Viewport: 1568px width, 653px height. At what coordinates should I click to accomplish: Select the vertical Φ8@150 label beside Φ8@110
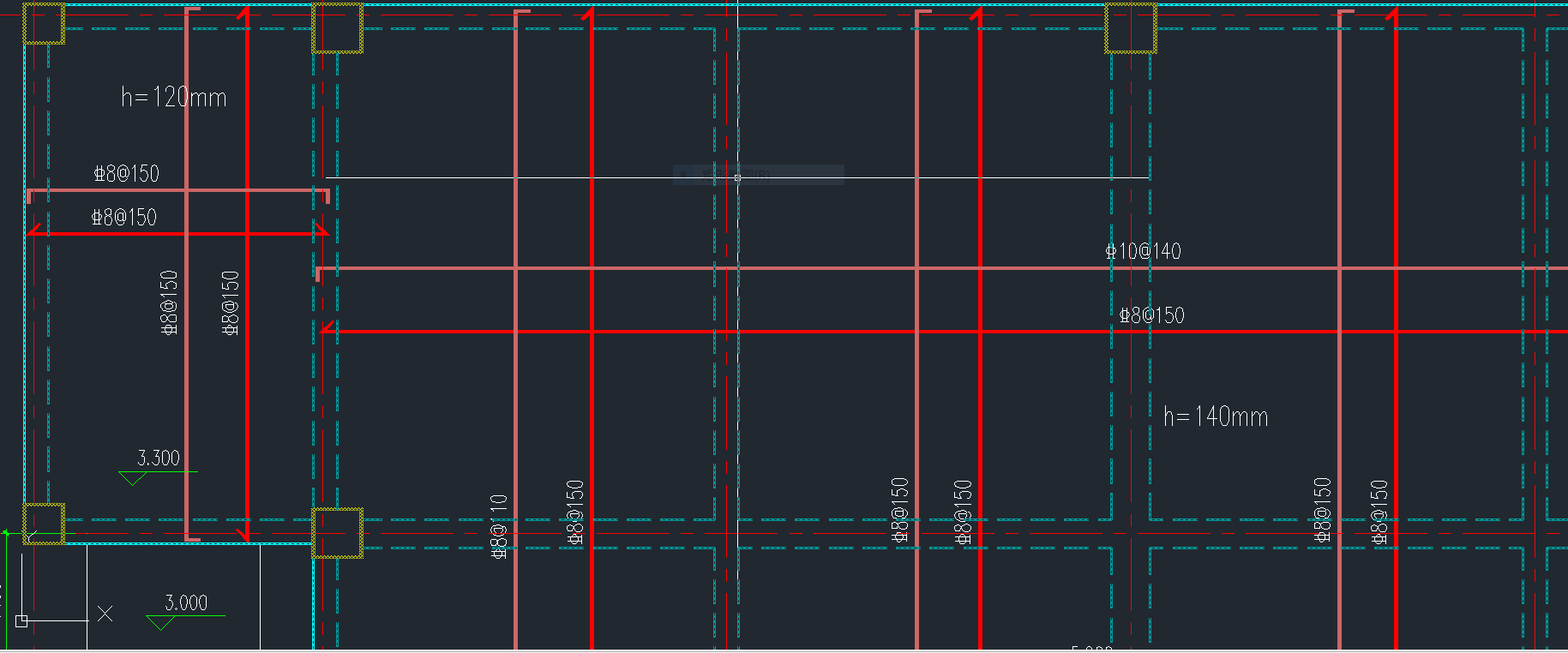coord(575,512)
